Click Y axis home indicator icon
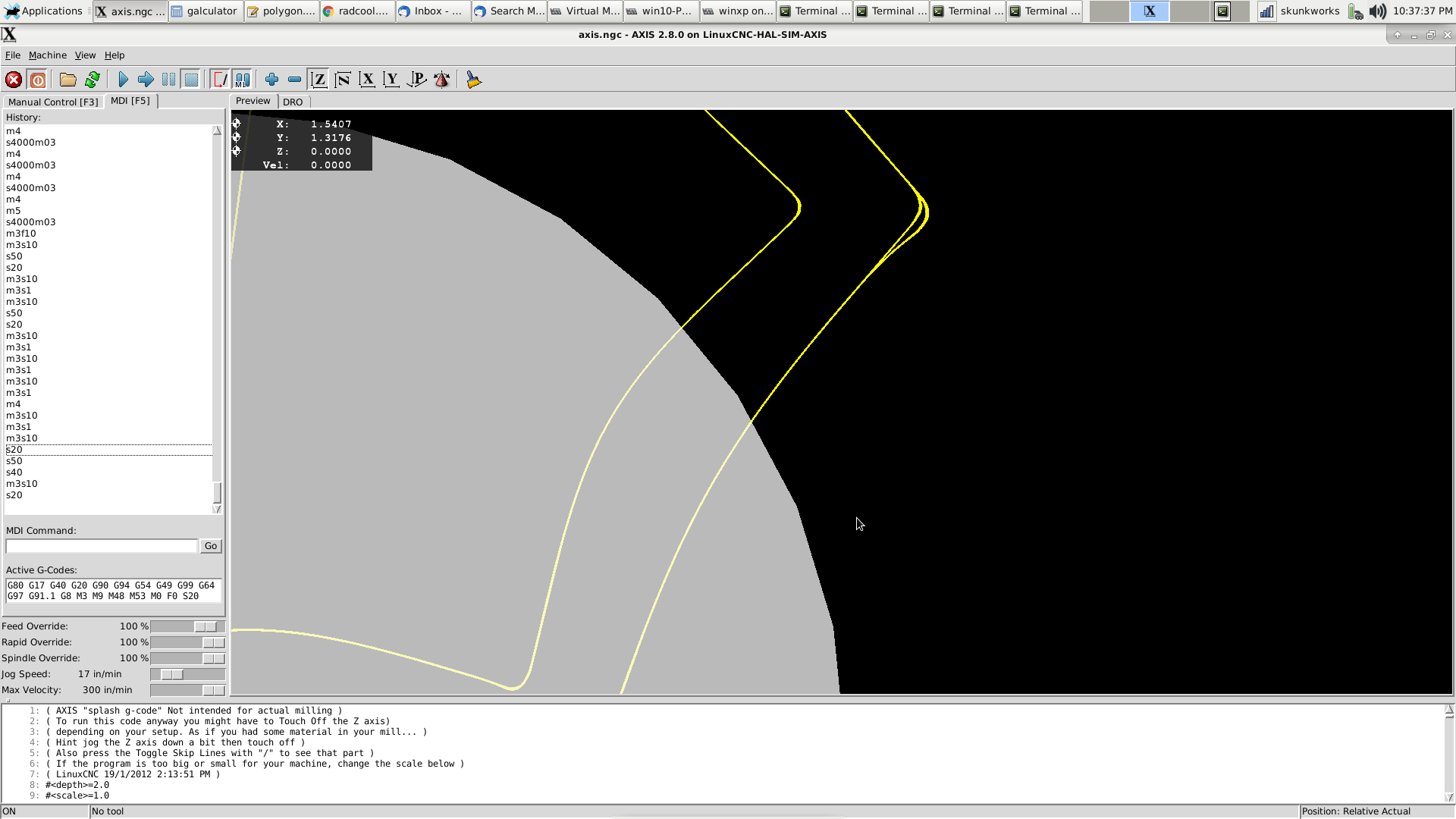Screen dimensions: 1456x819 coord(237,137)
